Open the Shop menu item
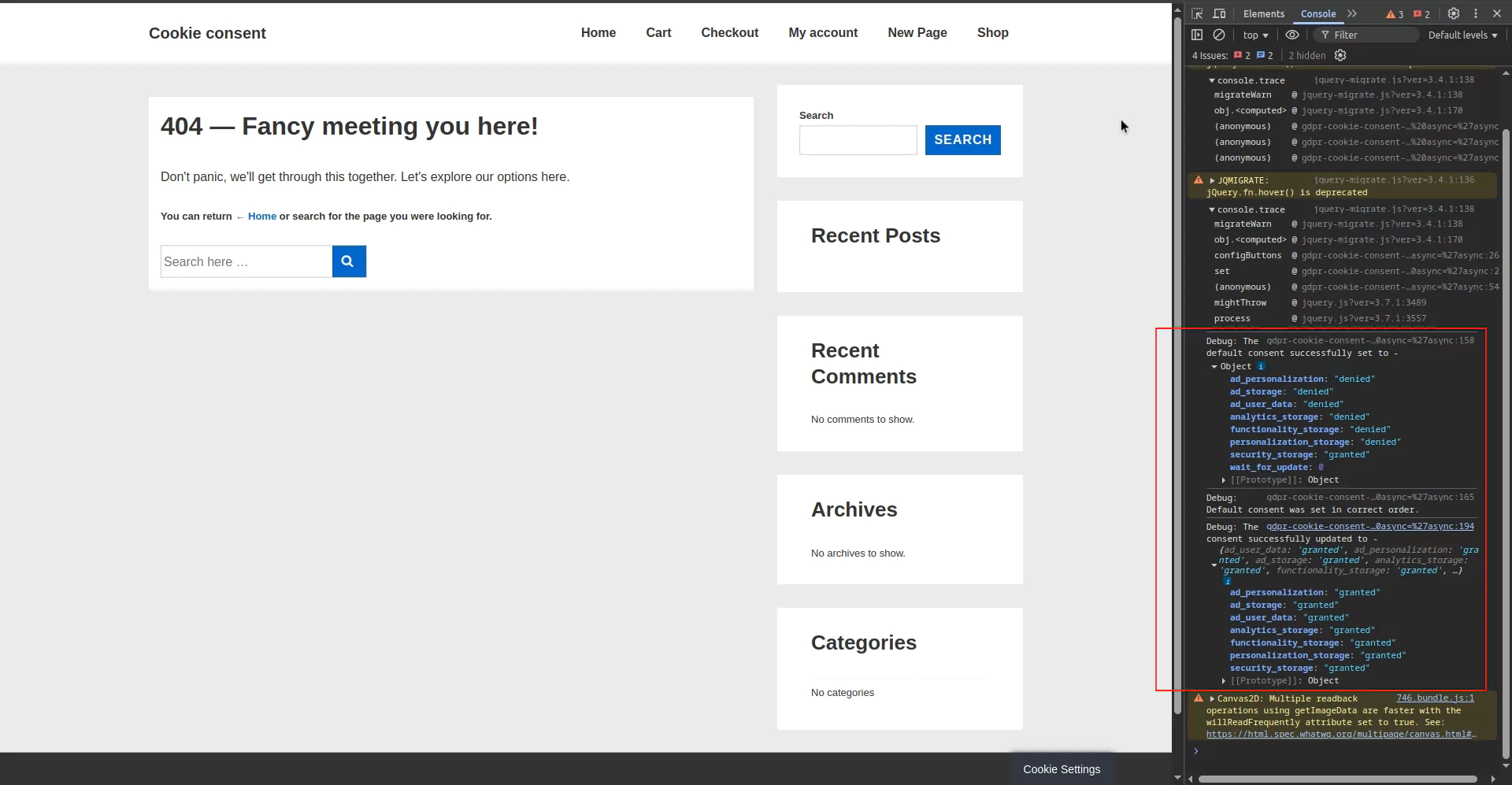 point(992,32)
